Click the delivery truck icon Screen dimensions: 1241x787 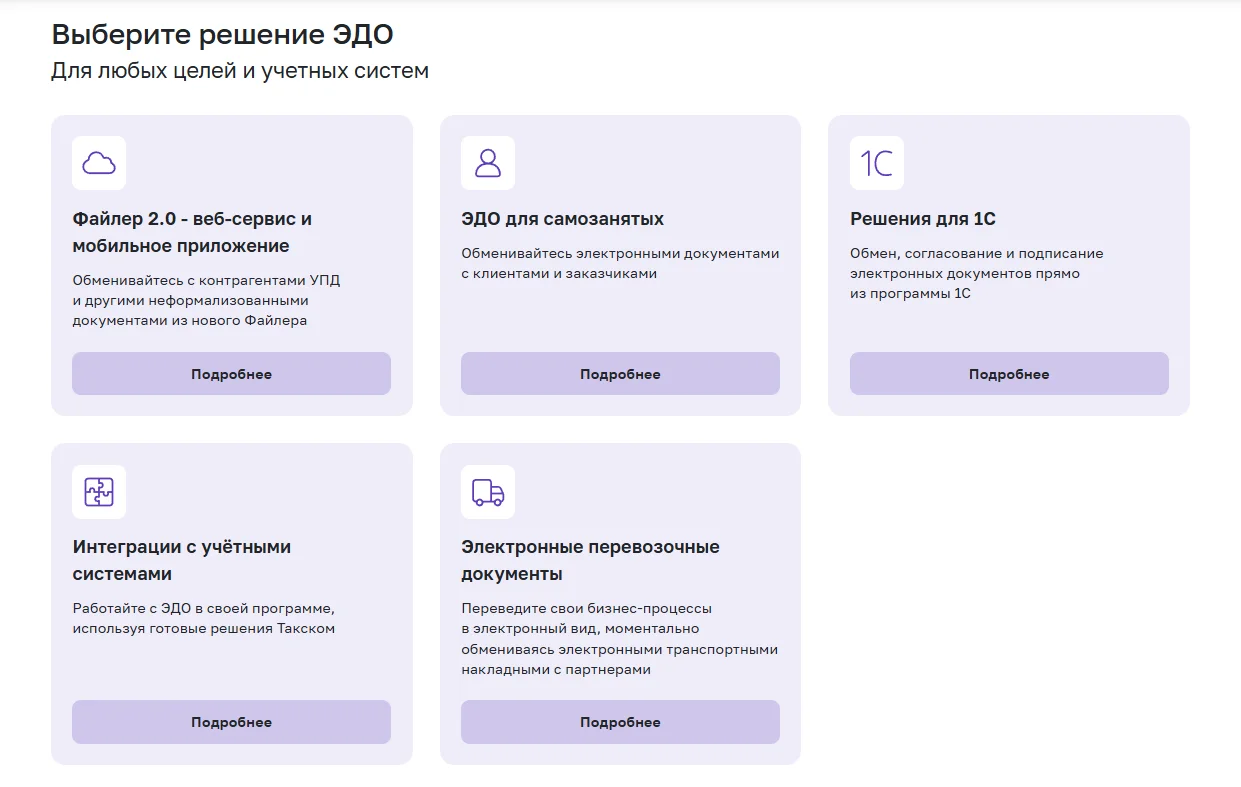pyautogui.click(x=488, y=492)
